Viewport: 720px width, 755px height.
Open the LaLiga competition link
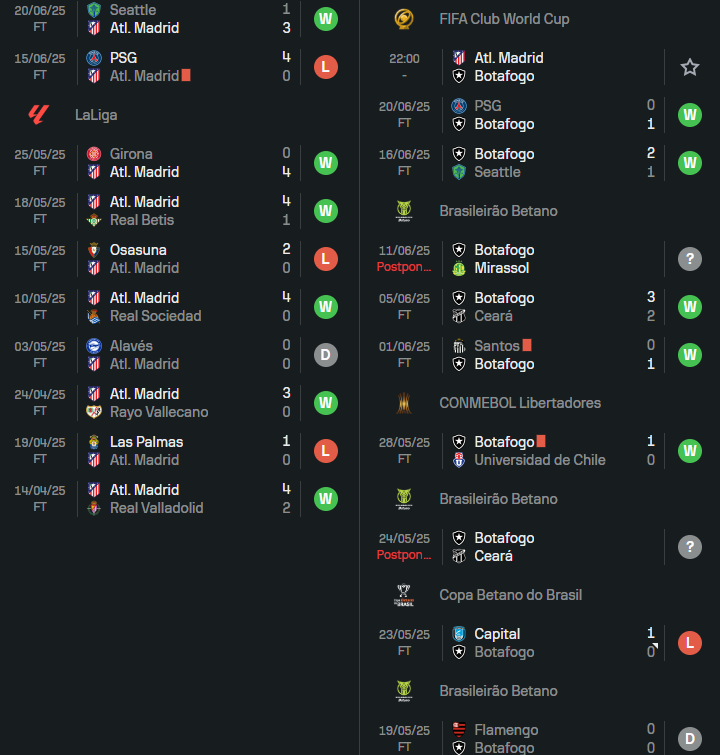click(x=96, y=115)
